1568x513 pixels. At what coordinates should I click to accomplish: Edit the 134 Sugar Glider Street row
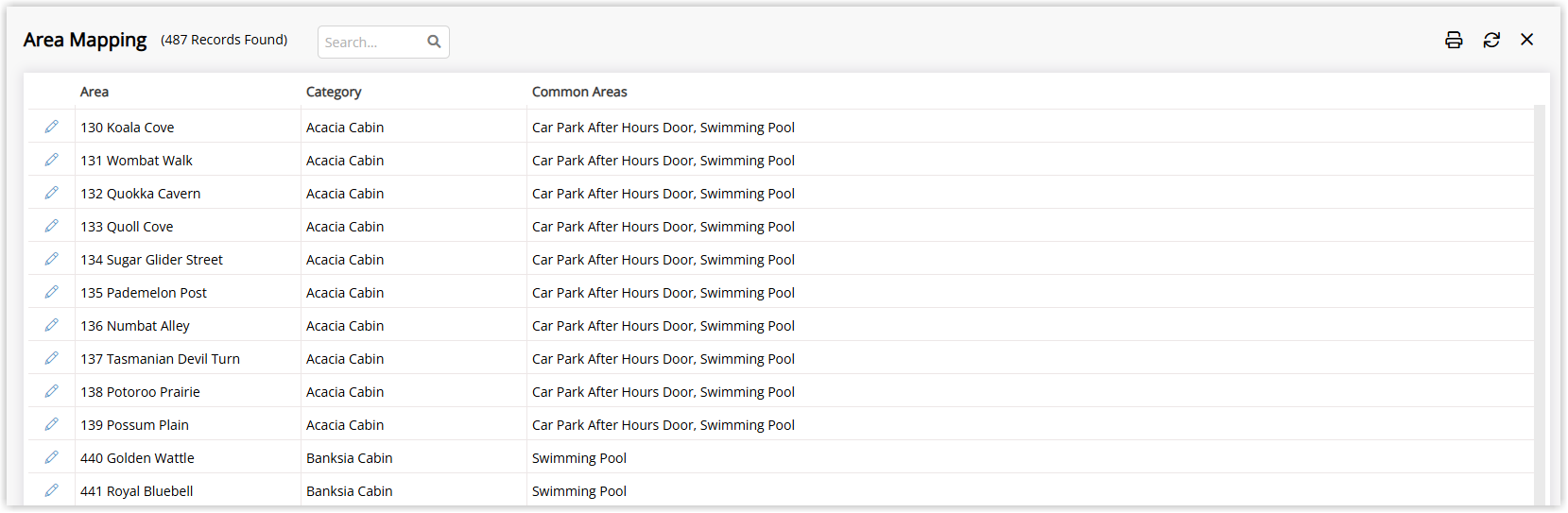(x=52, y=259)
